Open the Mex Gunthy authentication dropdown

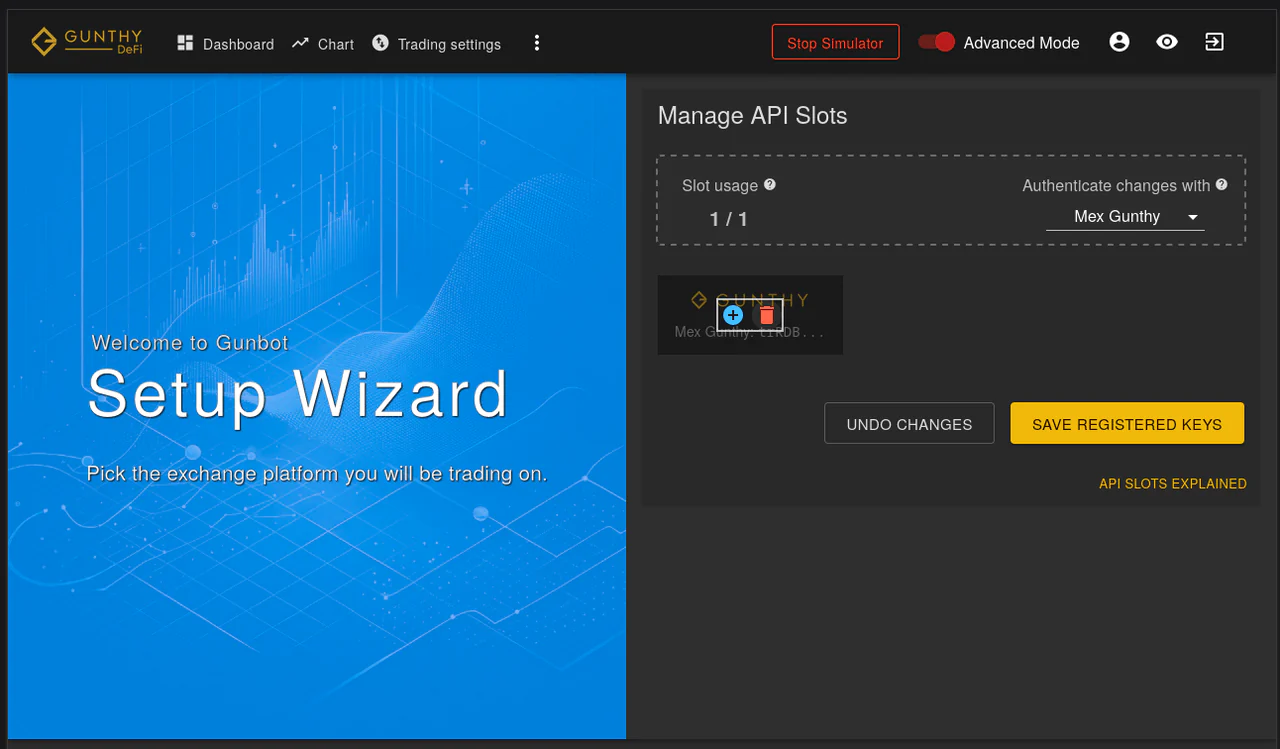[1125, 217]
